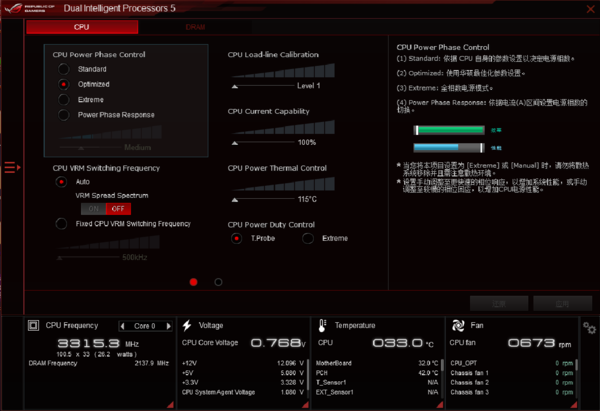
Task: Click the Chassis fan 1 row
Action: (x=512, y=373)
